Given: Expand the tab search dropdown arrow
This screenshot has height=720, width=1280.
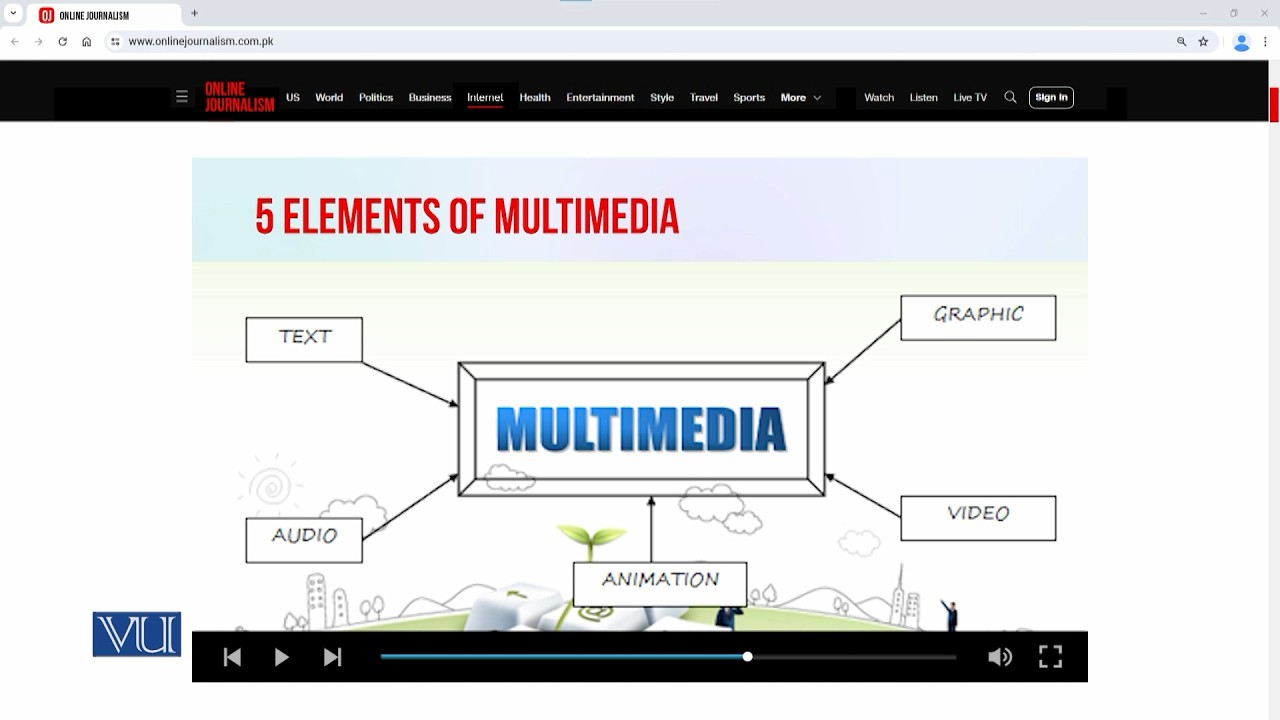Looking at the screenshot, I should (13, 14).
